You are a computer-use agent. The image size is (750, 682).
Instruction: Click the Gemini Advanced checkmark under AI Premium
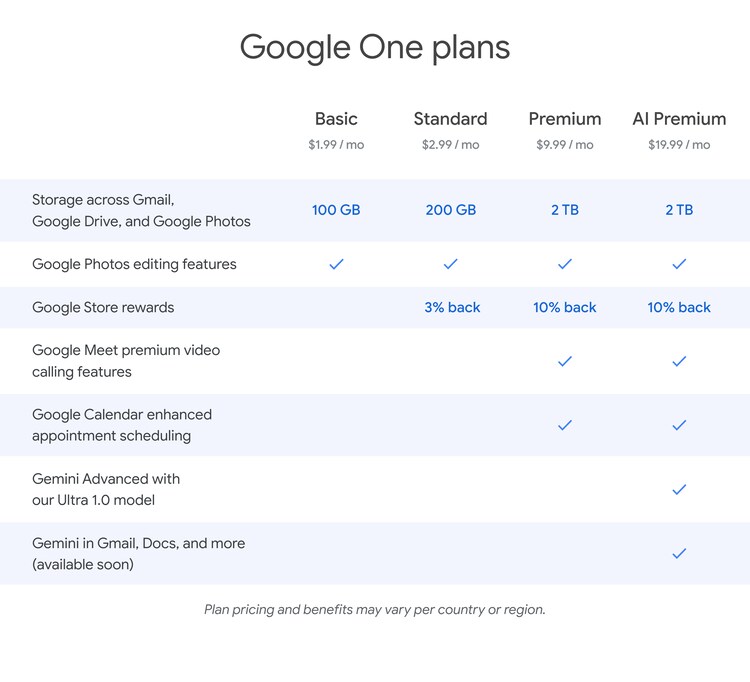679,489
